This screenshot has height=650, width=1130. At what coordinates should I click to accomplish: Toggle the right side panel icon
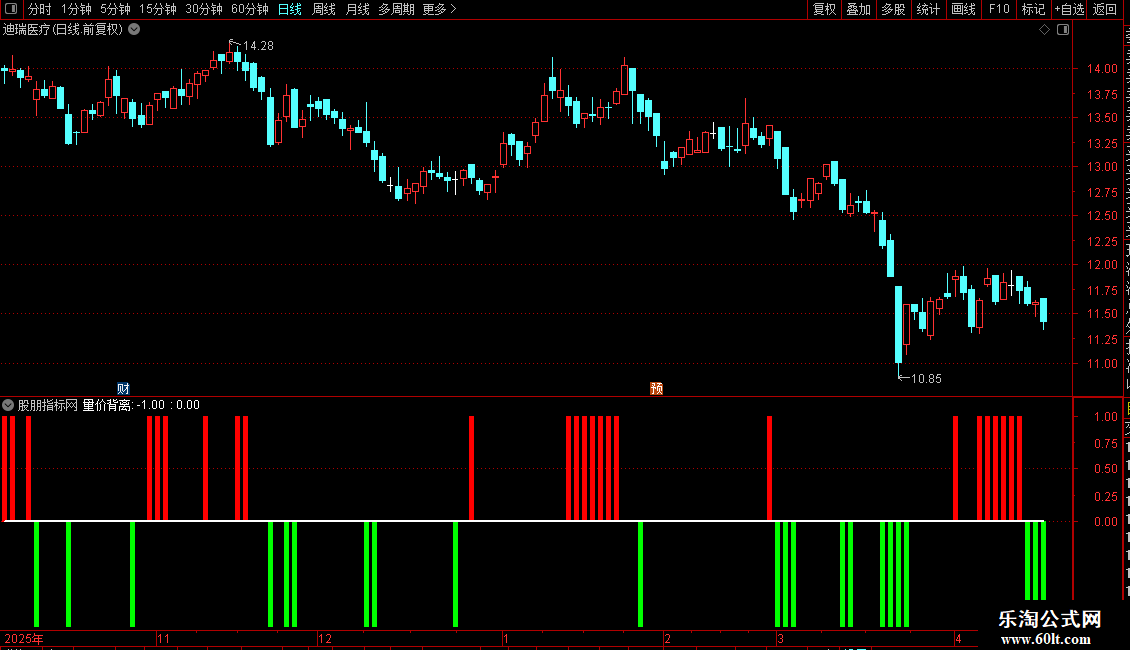tap(1063, 30)
